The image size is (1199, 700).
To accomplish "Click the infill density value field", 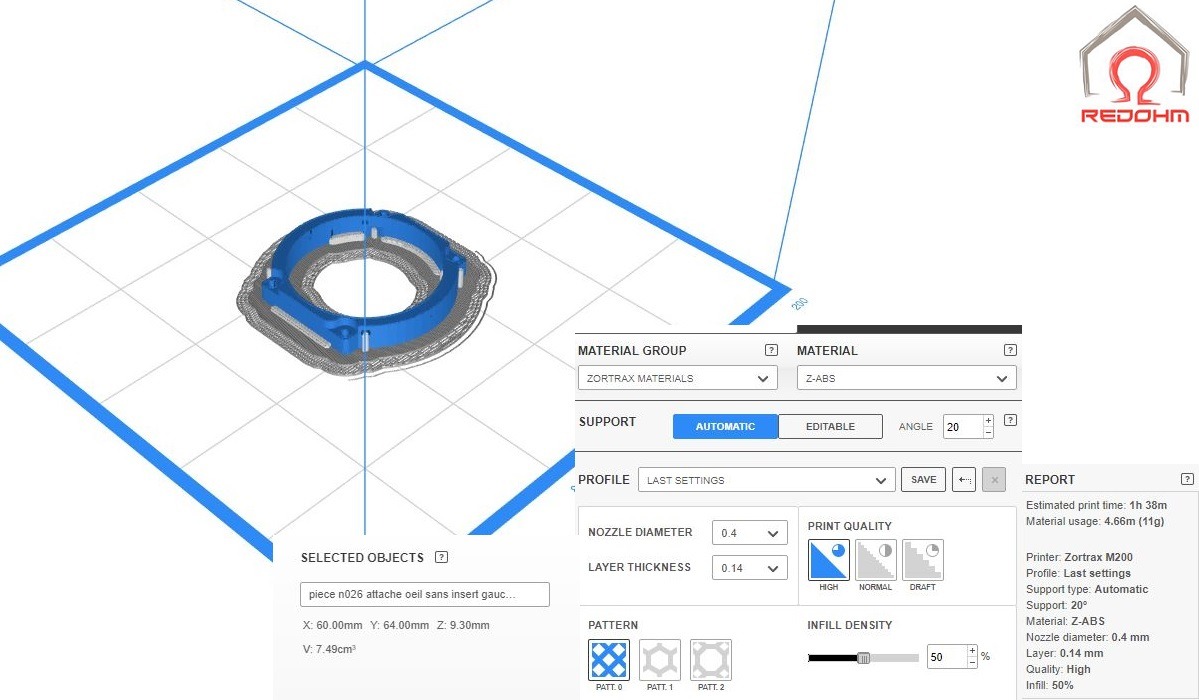I will point(947,656).
